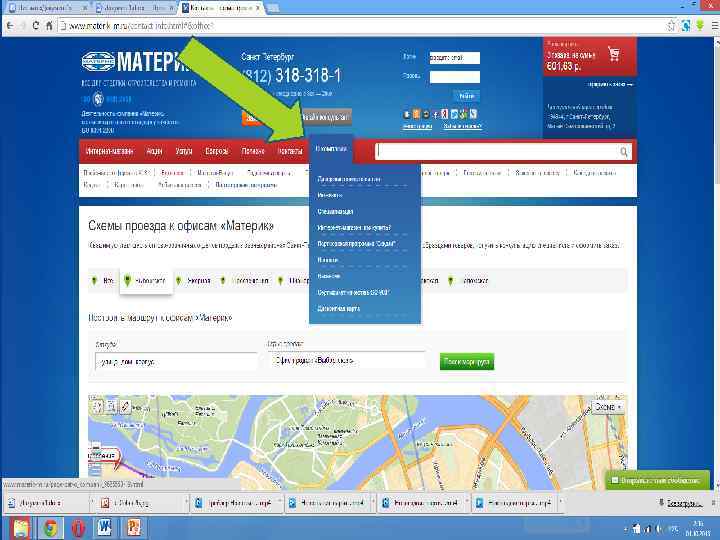Log in via the Facebook icon
Image resolution: width=720 pixels, height=540 pixels.
pos(435,114)
